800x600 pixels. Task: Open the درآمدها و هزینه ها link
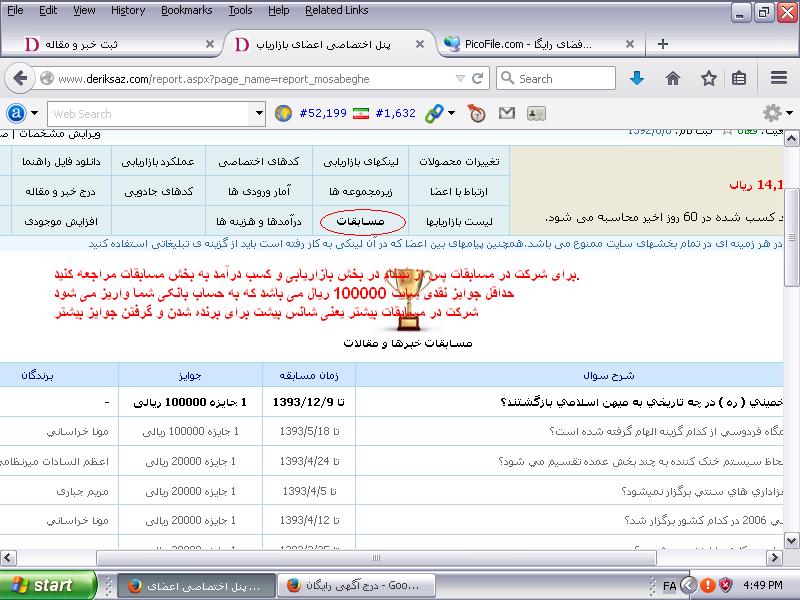pyautogui.click(x=259, y=221)
